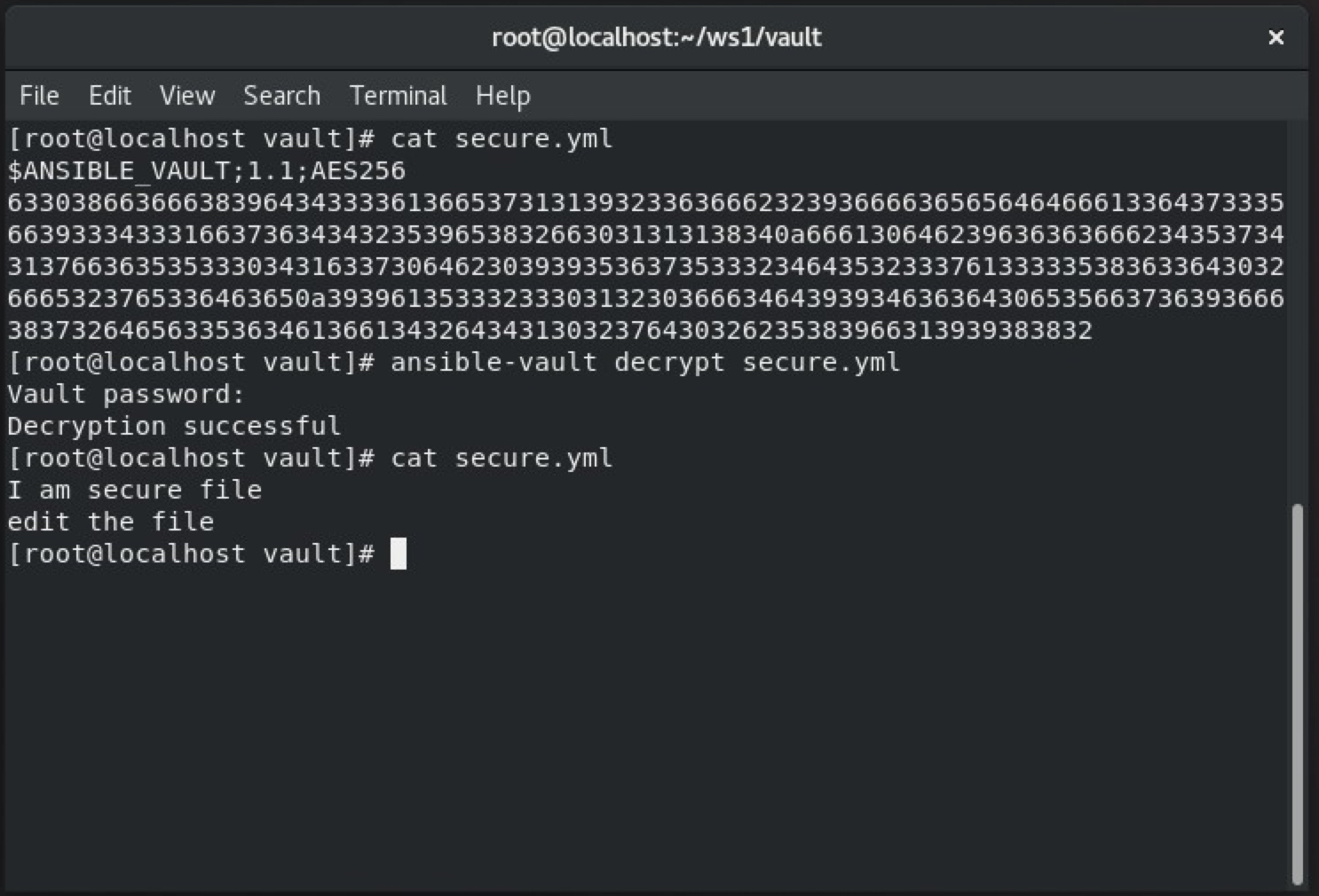This screenshot has width=1319, height=896.
Task: Click the scrollbar track above the thumb
Action: [1297, 310]
